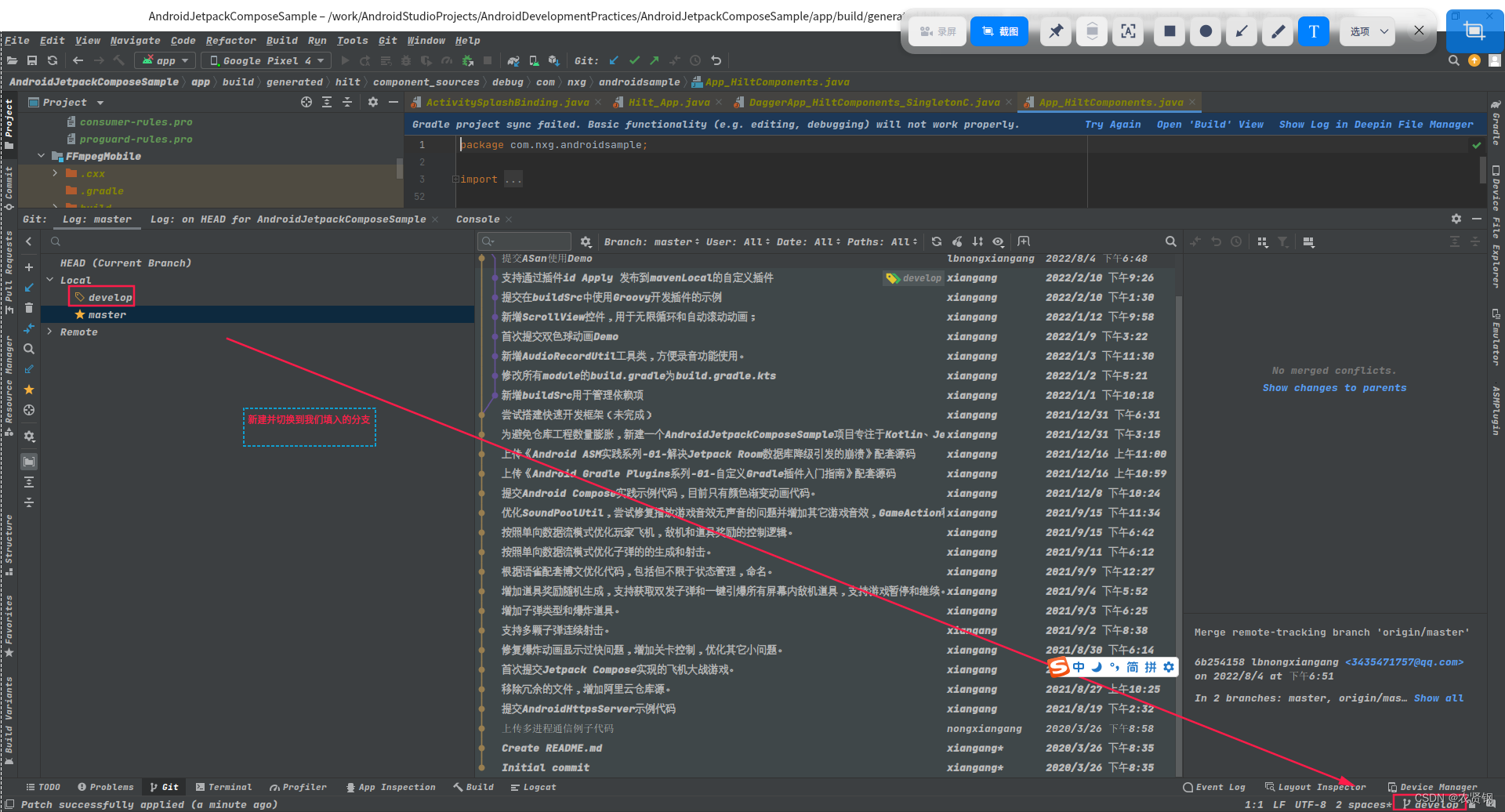Click the Back navigation arrow in toolbar
This screenshot has height=812, width=1505.
[x=78, y=60]
